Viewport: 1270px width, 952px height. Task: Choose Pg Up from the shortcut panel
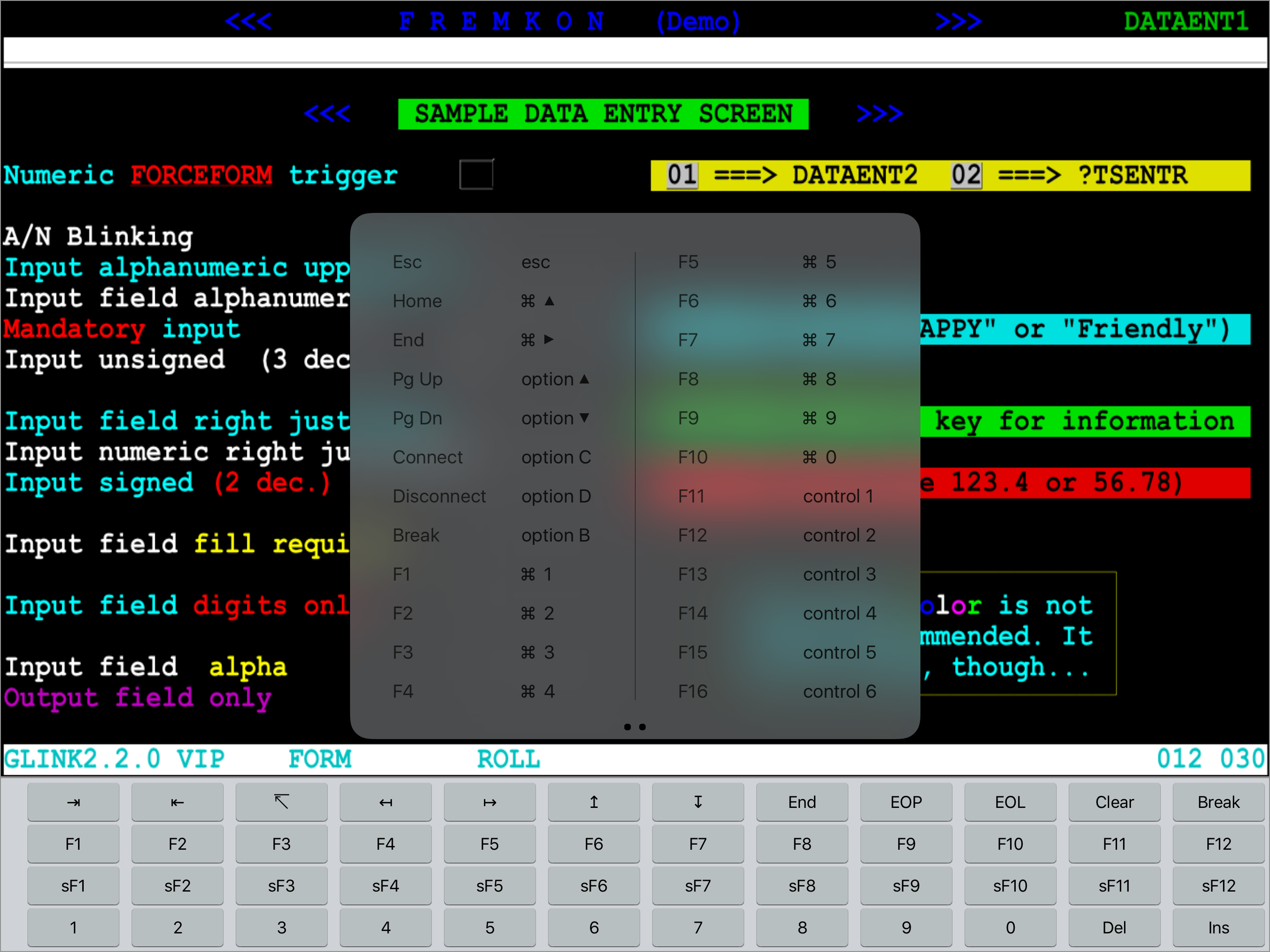tap(417, 379)
